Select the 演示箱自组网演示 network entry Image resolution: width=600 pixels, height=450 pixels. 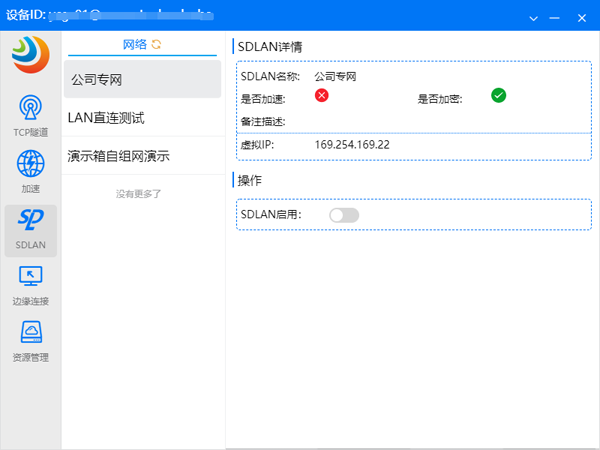(x=143, y=156)
